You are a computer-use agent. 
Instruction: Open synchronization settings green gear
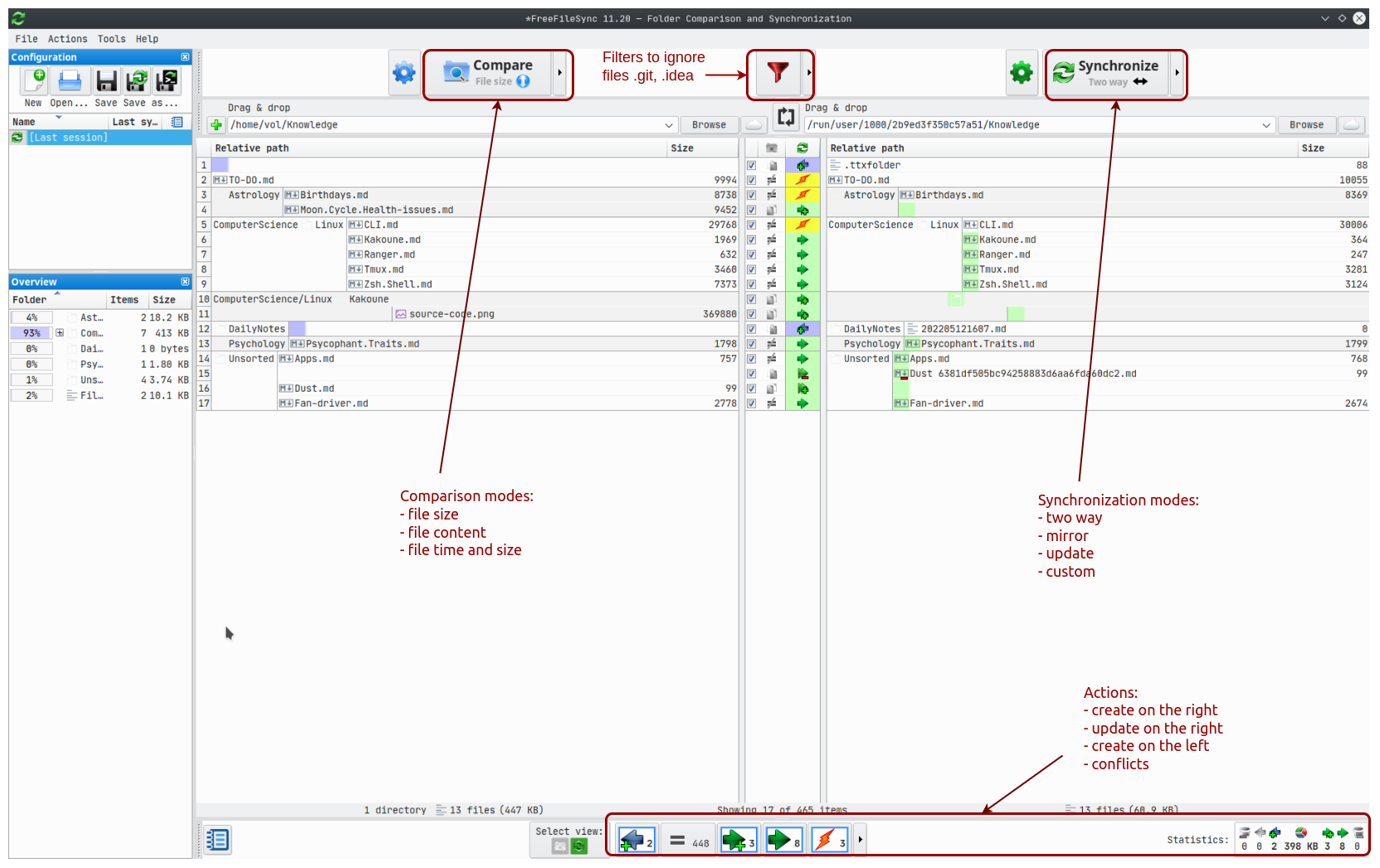[1022, 74]
